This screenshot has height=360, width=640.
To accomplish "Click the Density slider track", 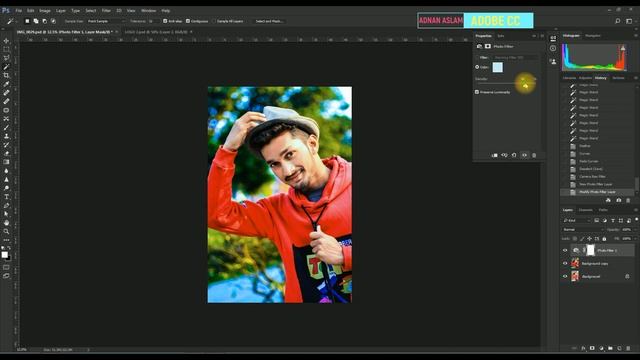I will [x=506, y=84].
